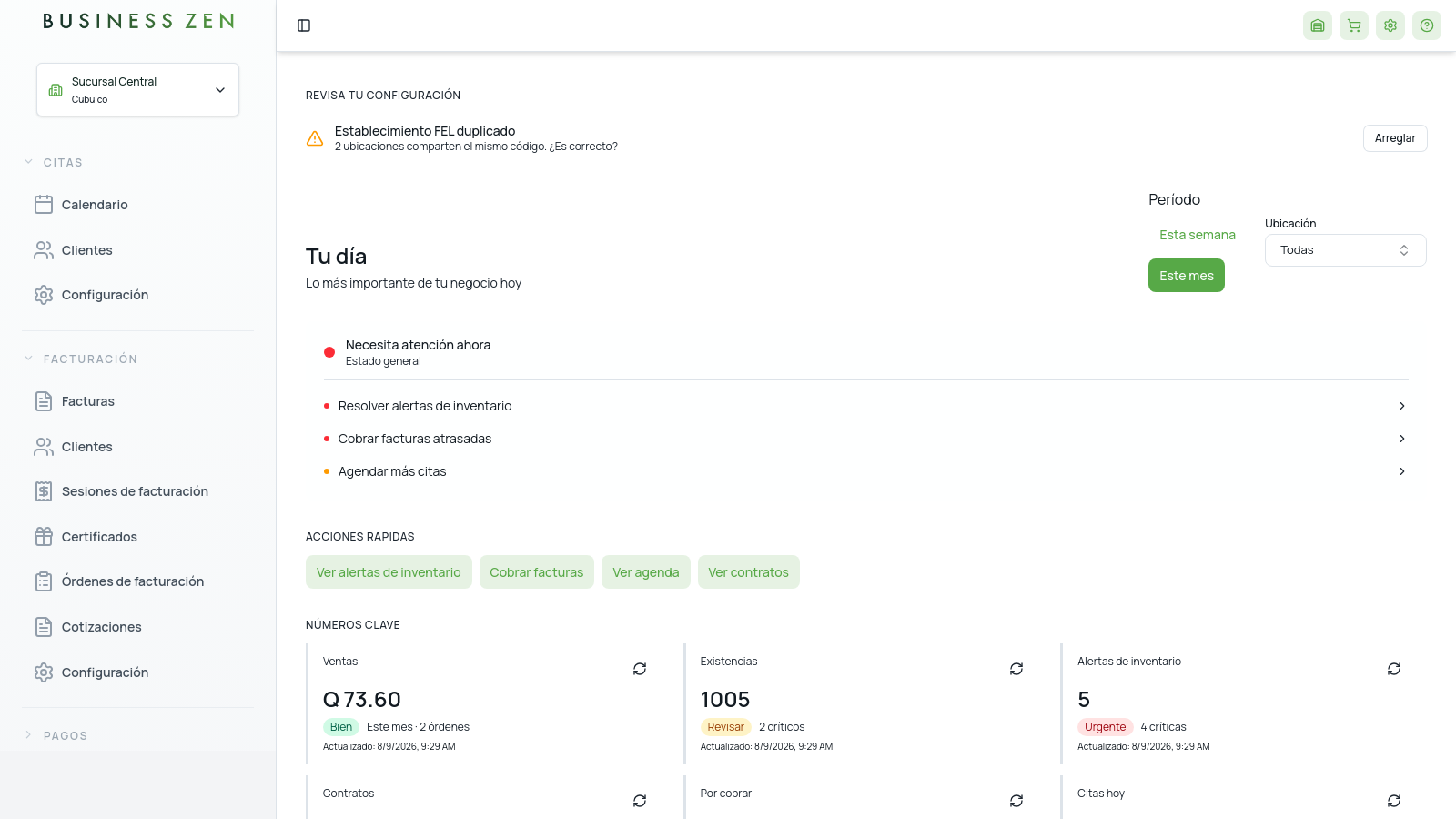Open the Cobrar facturas atrasadas row

[x=866, y=439]
